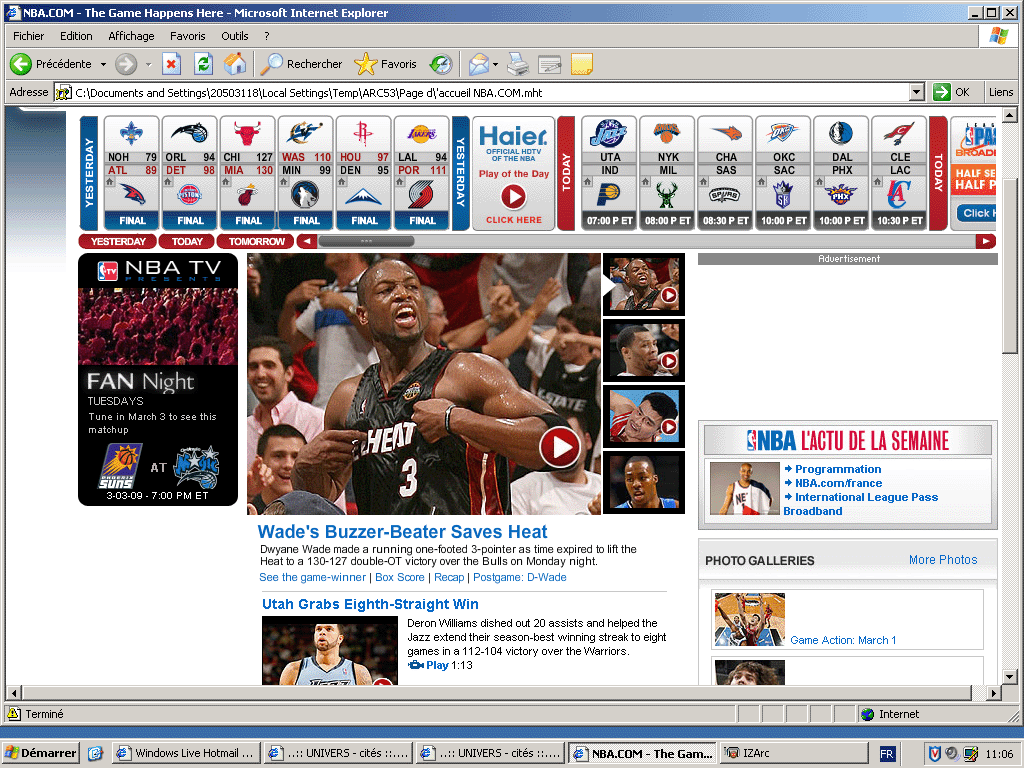Screen dimensions: 1024x768
Task: Click See the game-winner link
Action: click(312, 577)
